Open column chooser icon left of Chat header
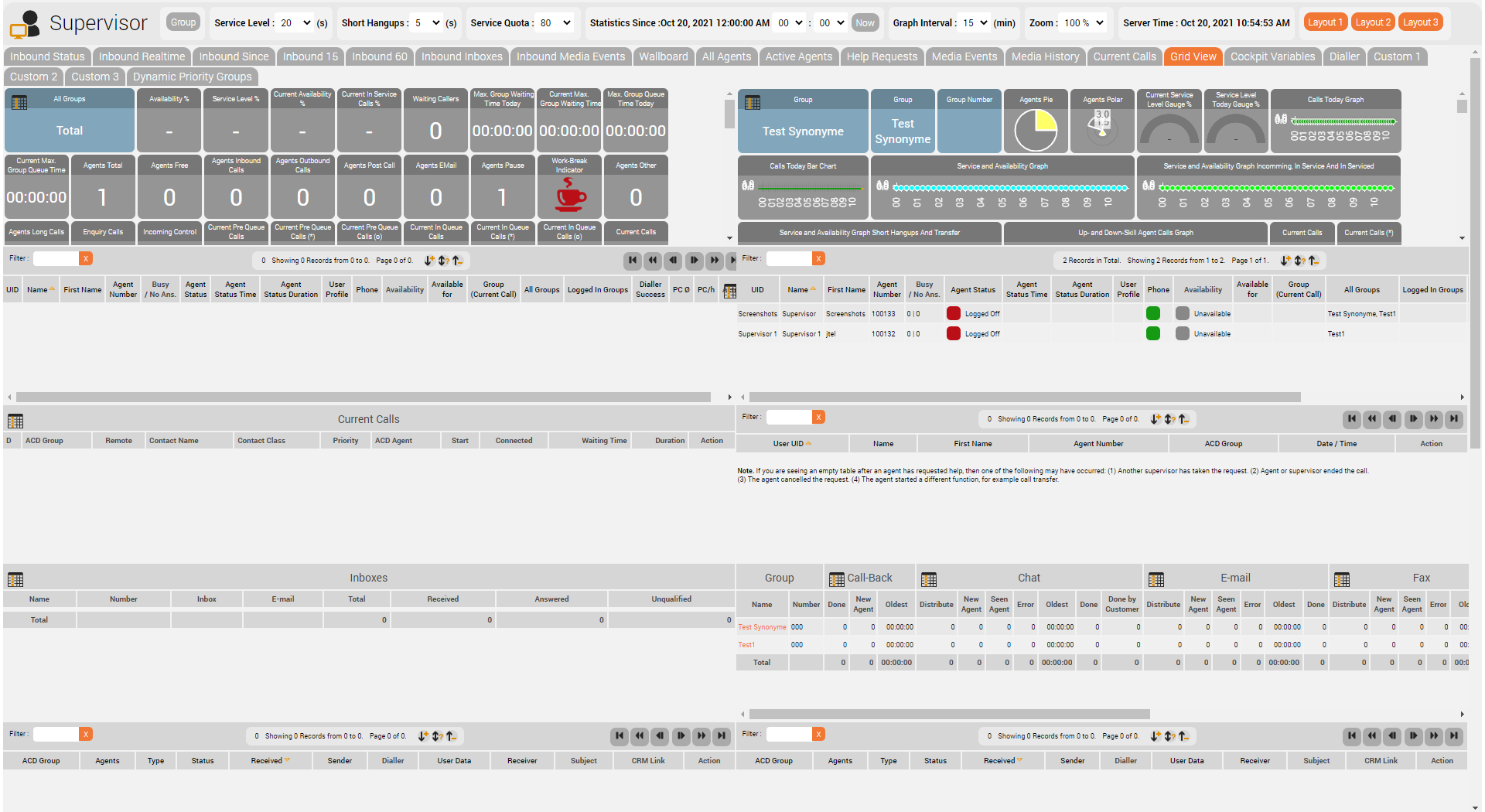Viewport: 1485px width, 812px height. (929, 580)
